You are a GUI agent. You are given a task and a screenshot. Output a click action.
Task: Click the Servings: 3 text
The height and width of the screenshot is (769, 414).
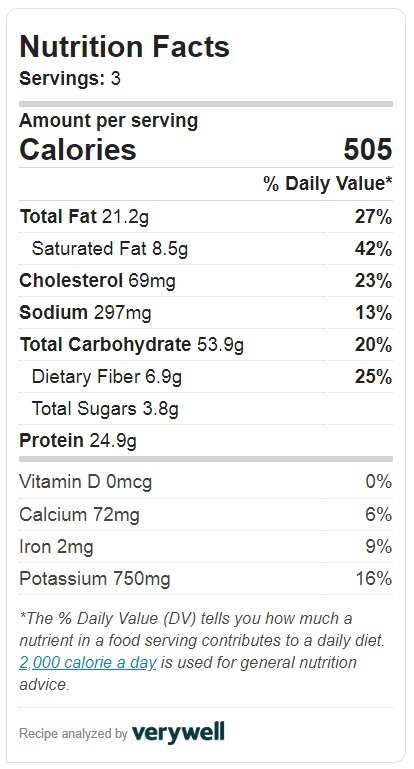(x=70, y=78)
